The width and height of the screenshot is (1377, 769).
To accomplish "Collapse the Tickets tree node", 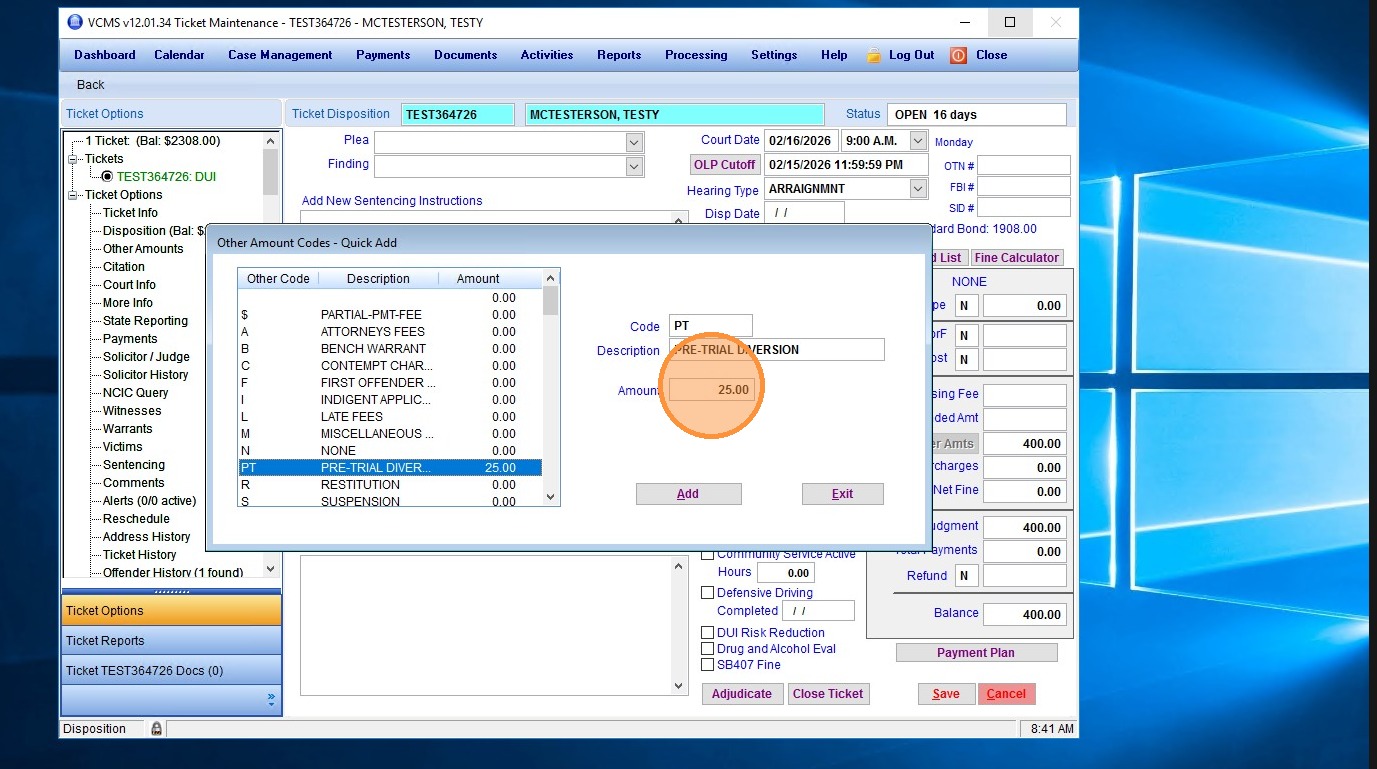I will coord(73,159).
